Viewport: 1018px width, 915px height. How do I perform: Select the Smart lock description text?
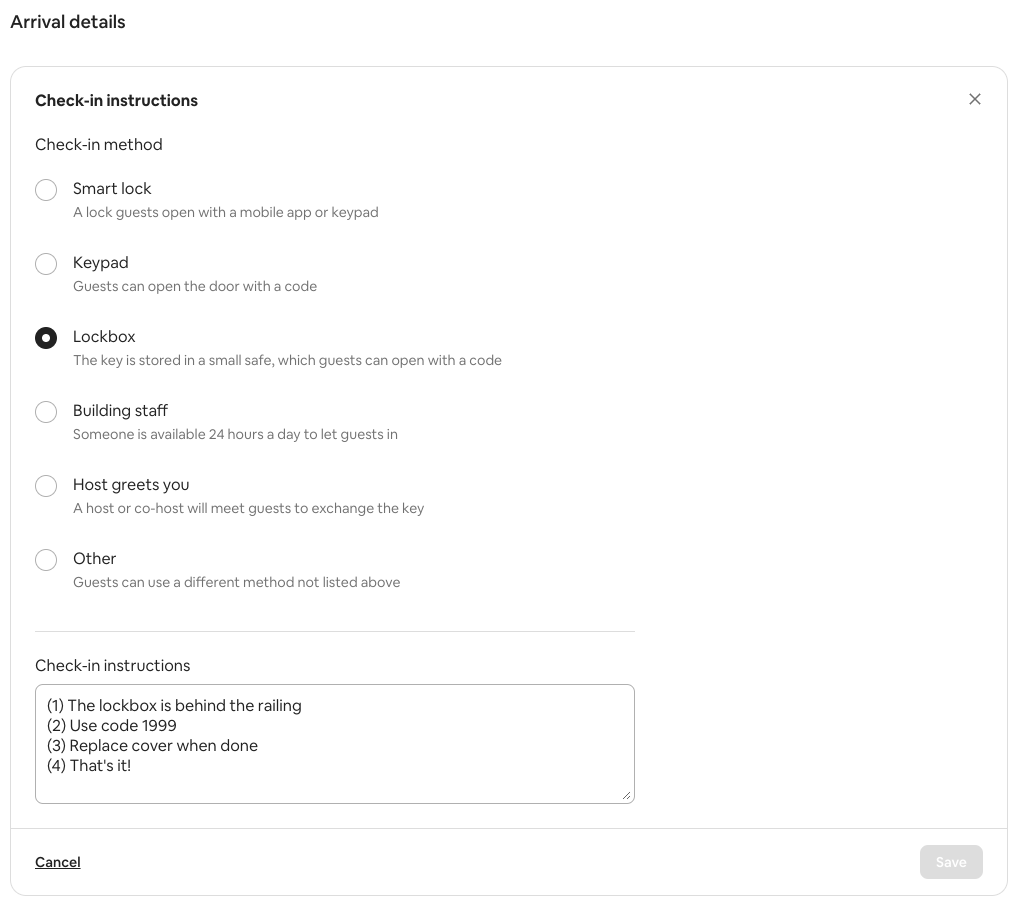(x=225, y=212)
